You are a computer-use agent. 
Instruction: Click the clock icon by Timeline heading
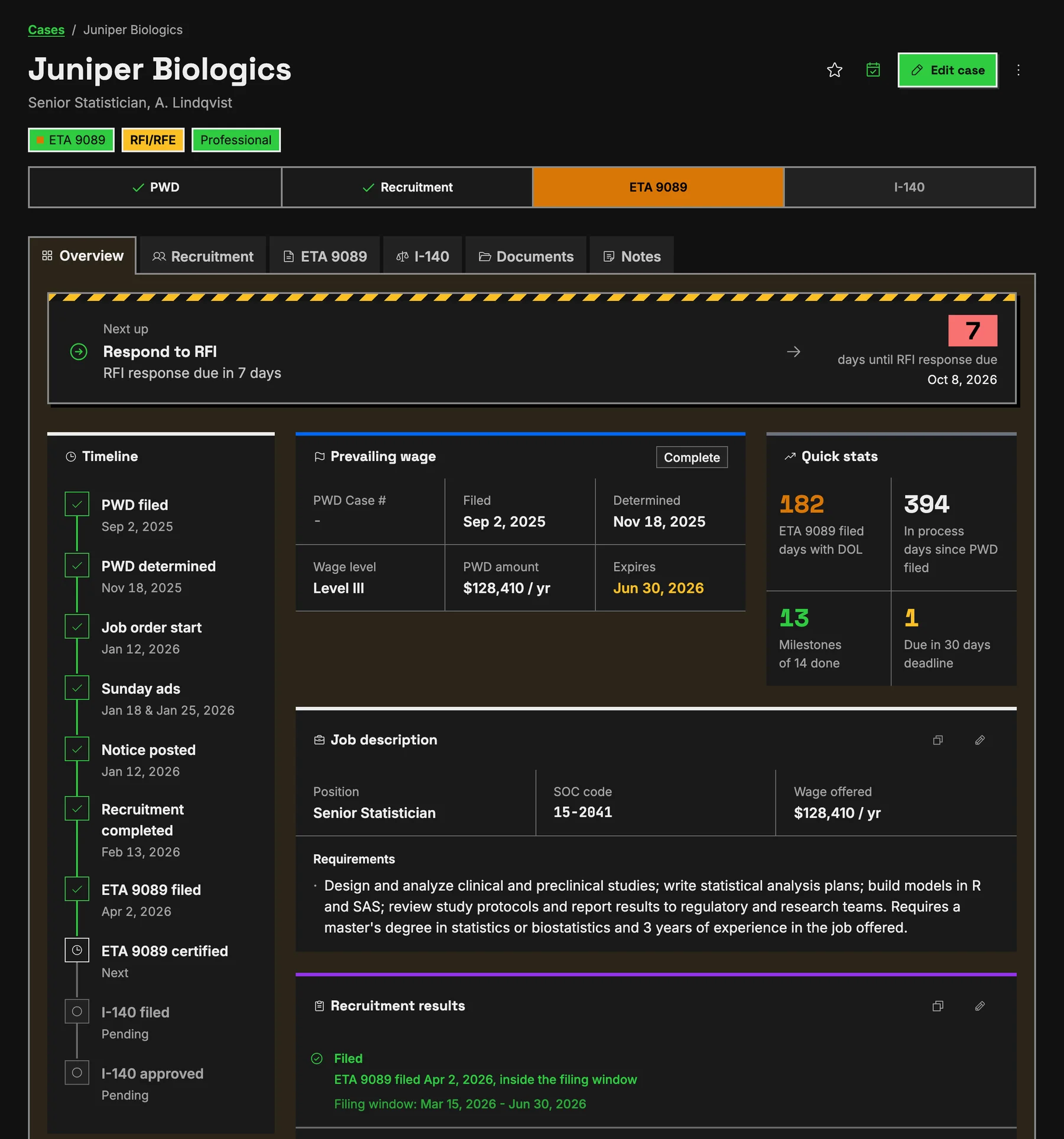click(x=71, y=457)
